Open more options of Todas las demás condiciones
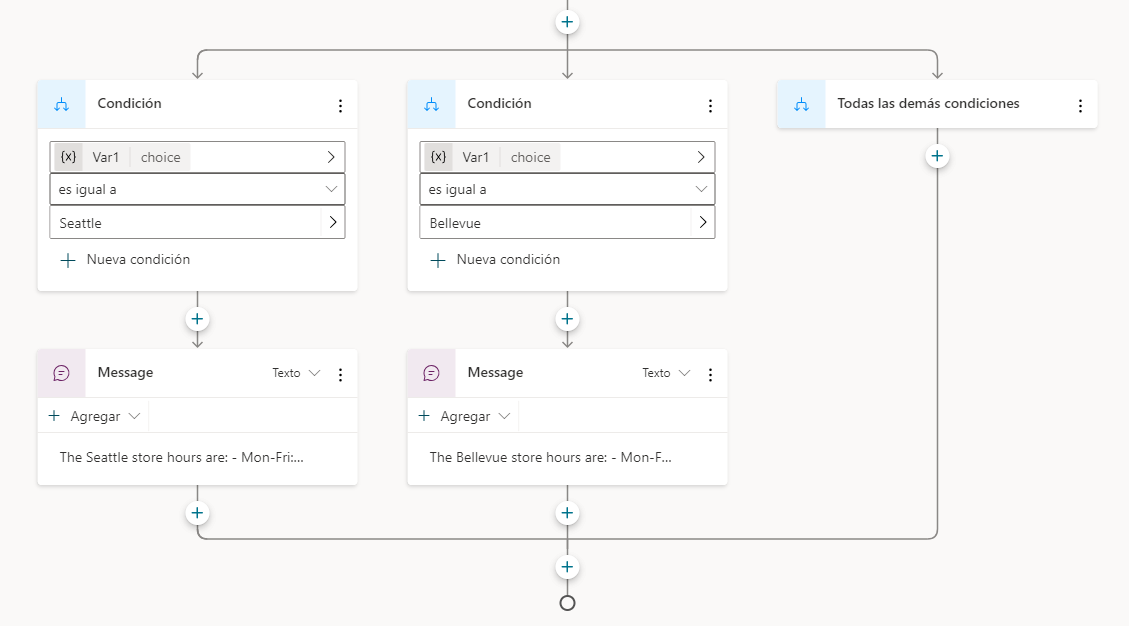The height and width of the screenshot is (626, 1129). [x=1081, y=106]
